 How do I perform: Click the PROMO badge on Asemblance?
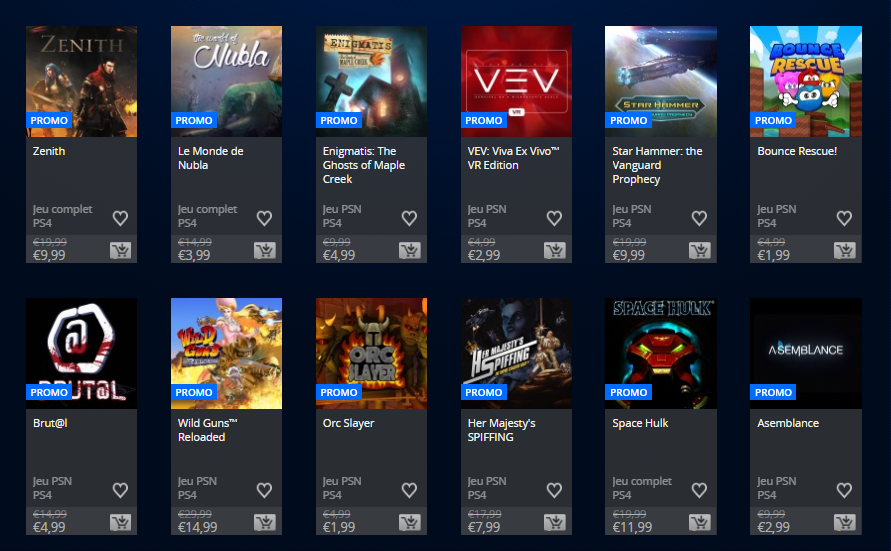click(773, 393)
